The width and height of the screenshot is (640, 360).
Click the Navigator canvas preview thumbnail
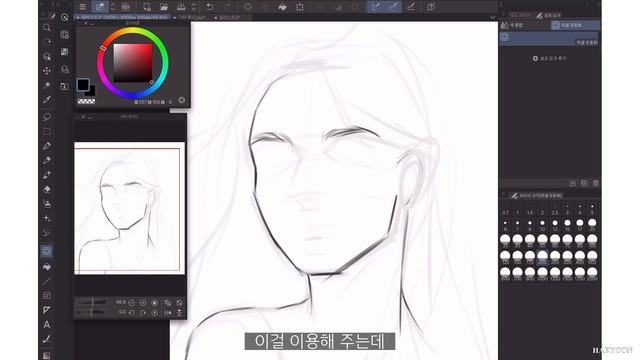click(x=129, y=208)
